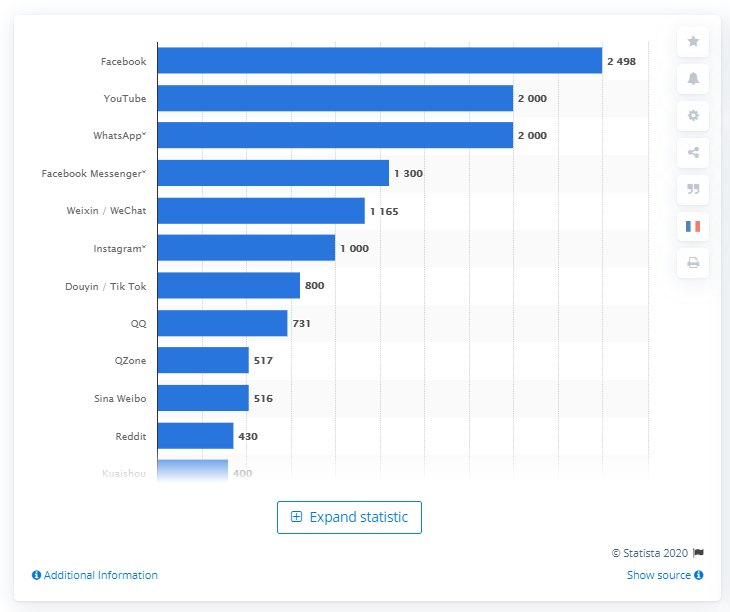The height and width of the screenshot is (612, 730).
Task: Click the Facebook bar in the chart
Action: 380,61
